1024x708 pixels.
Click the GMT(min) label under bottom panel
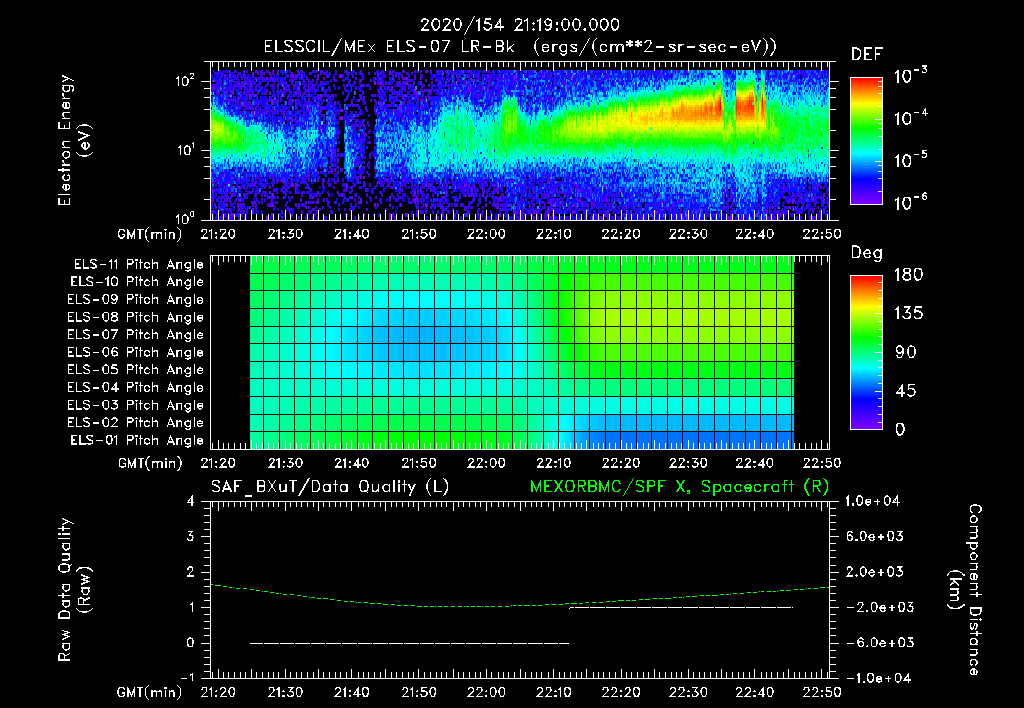pyautogui.click(x=150, y=692)
